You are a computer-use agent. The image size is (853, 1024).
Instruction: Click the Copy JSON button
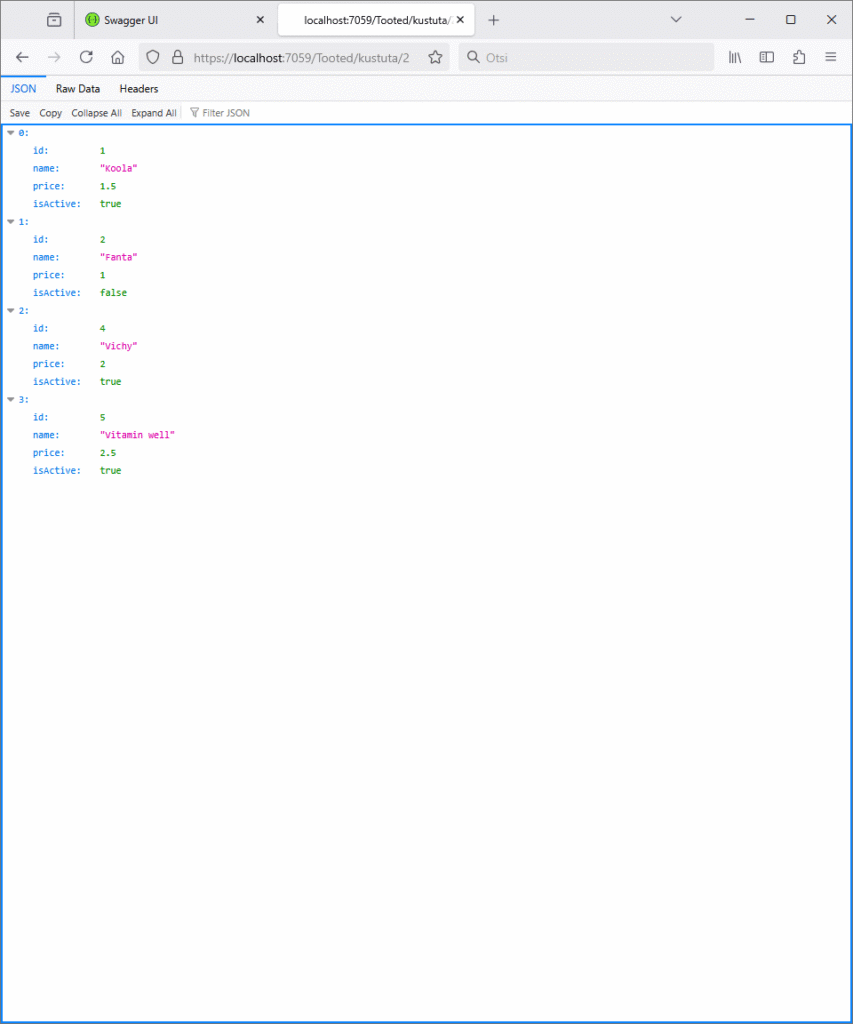click(x=50, y=113)
